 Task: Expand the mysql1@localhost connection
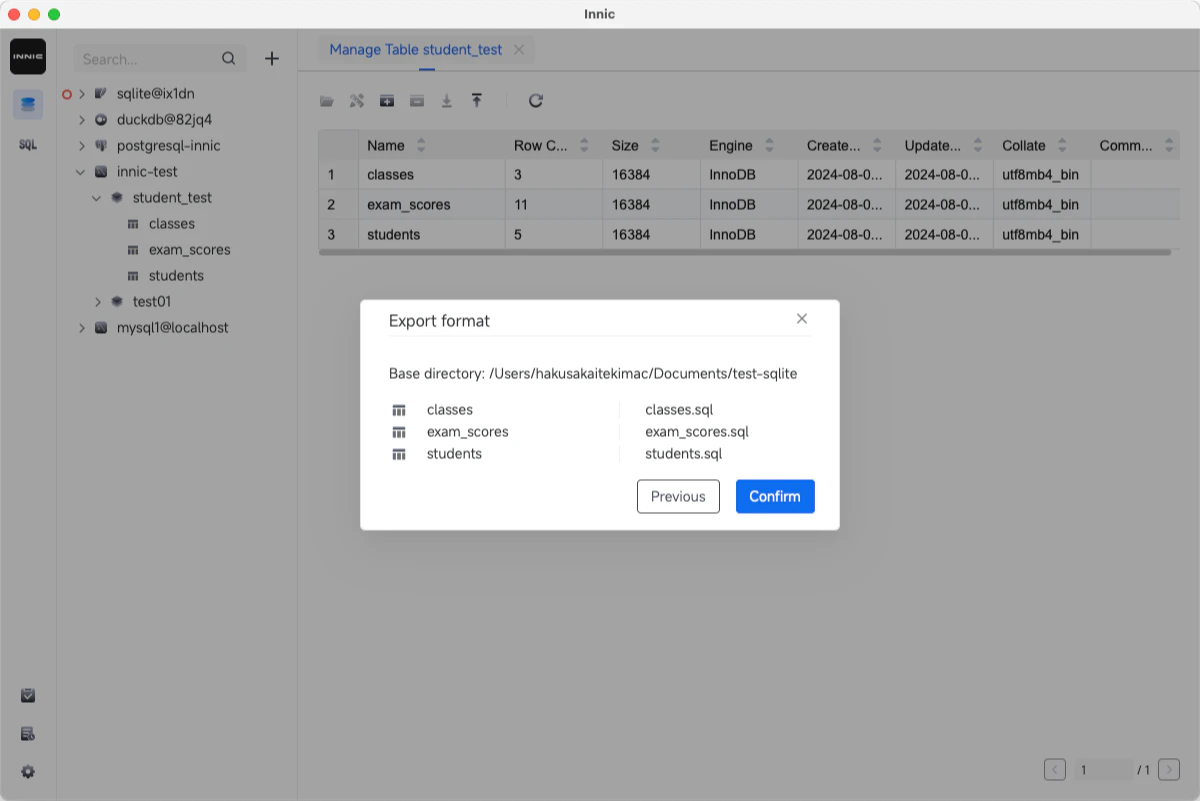click(81, 327)
